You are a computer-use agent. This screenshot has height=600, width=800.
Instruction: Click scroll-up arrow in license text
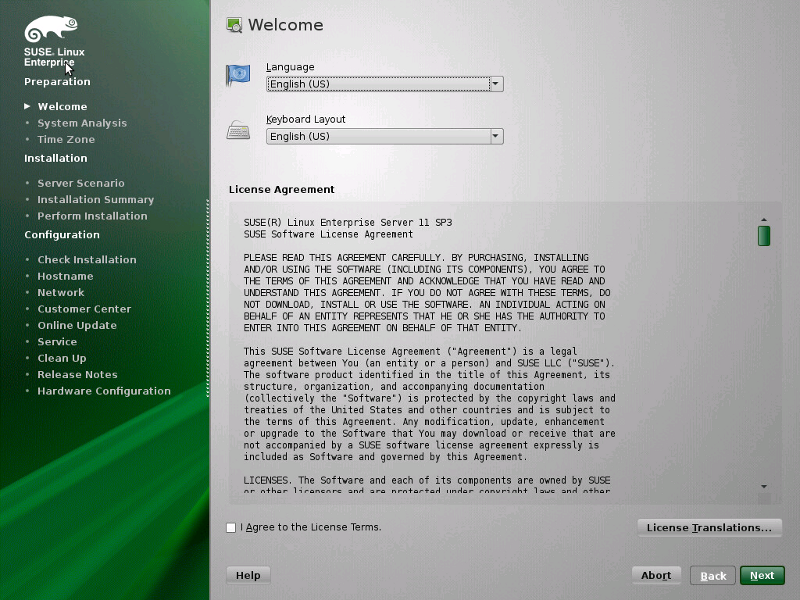764,219
